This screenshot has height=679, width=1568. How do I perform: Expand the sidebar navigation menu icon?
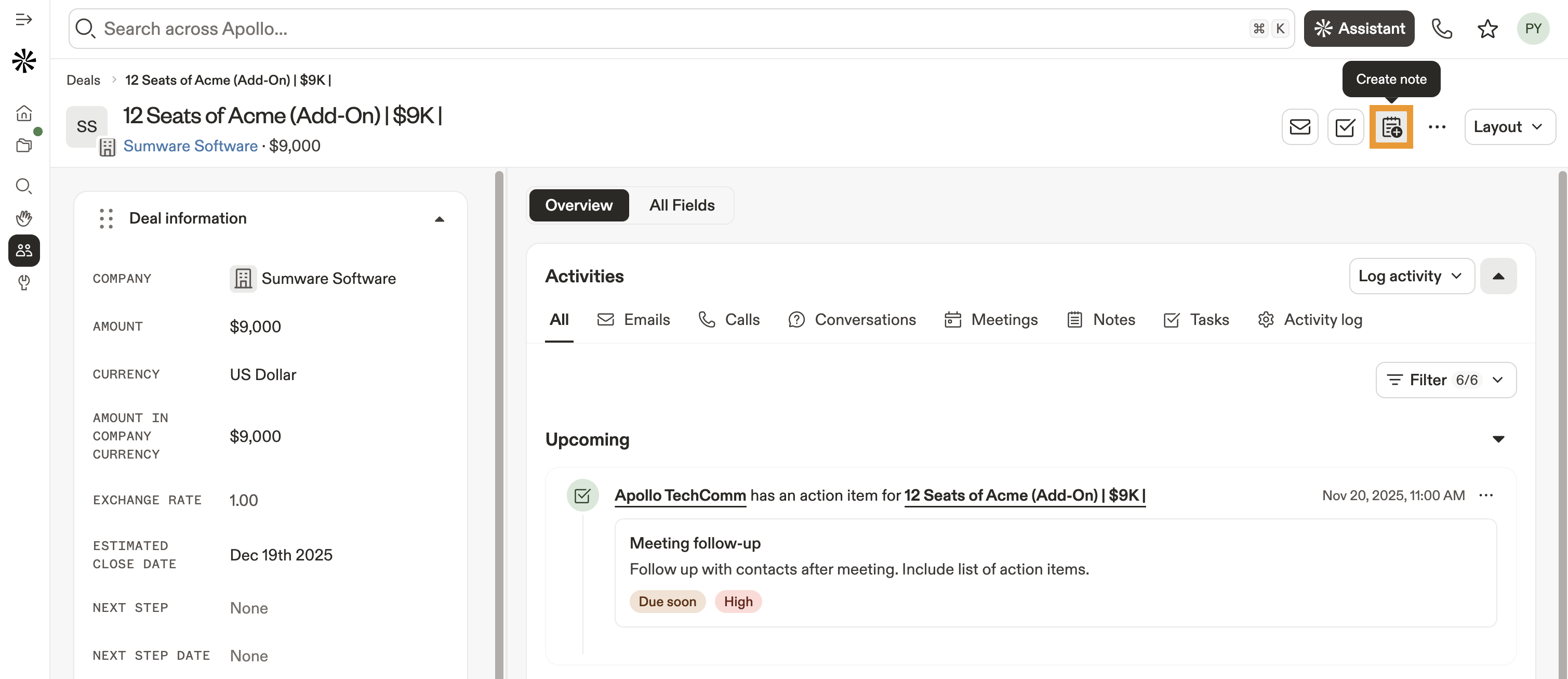(x=24, y=19)
